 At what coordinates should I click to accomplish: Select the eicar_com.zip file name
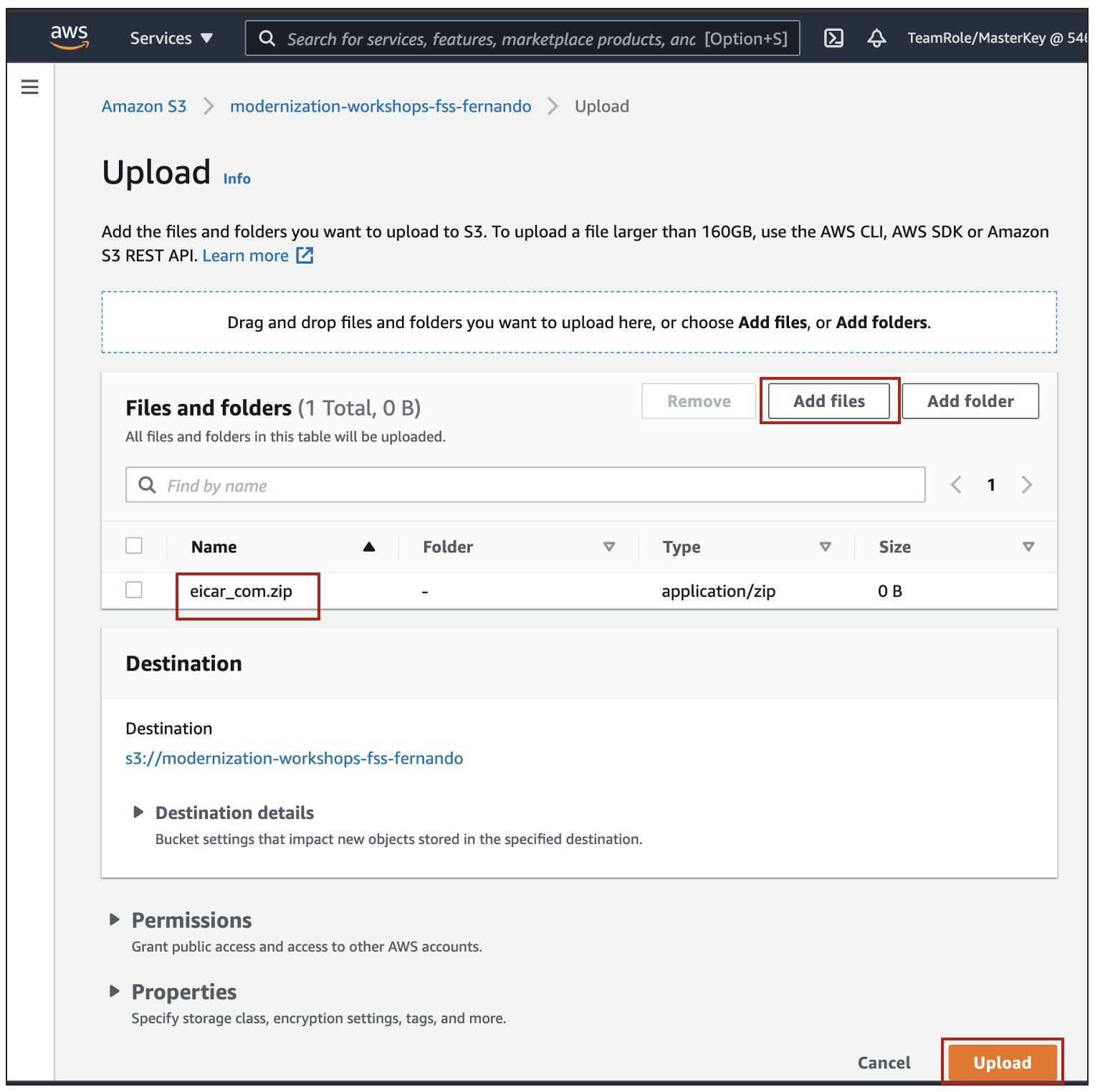pyautogui.click(x=241, y=591)
